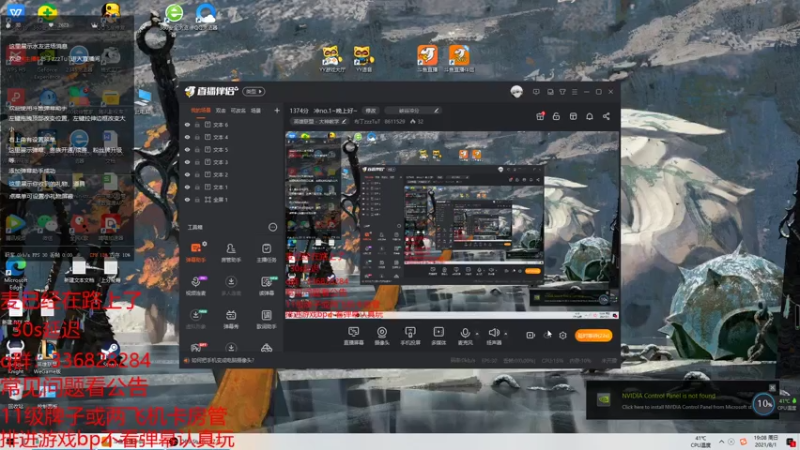This screenshot has height=450, width=800.
Task: Click the share icon
Action: point(606,116)
